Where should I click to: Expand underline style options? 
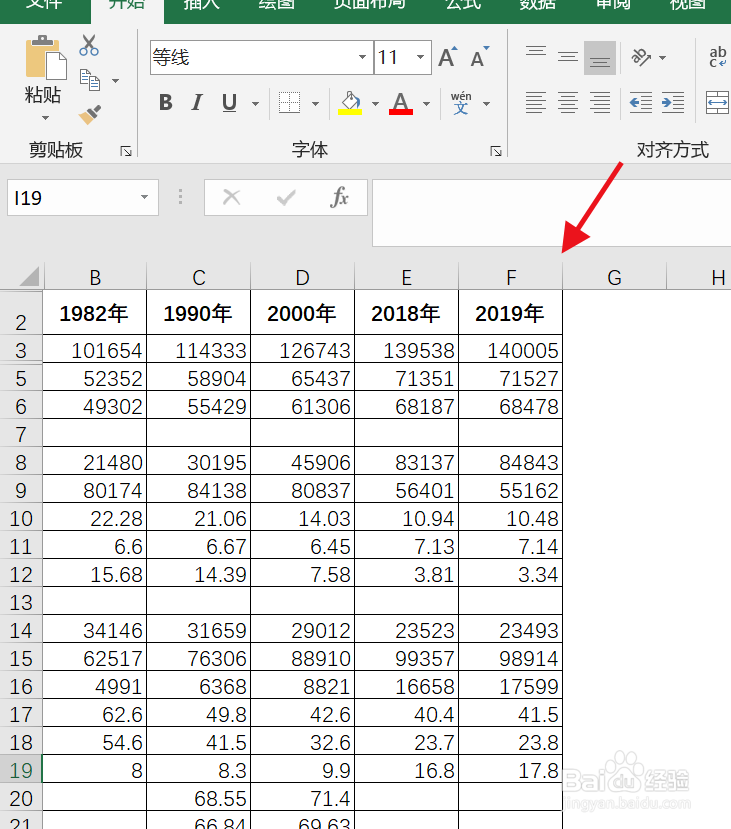(x=255, y=104)
